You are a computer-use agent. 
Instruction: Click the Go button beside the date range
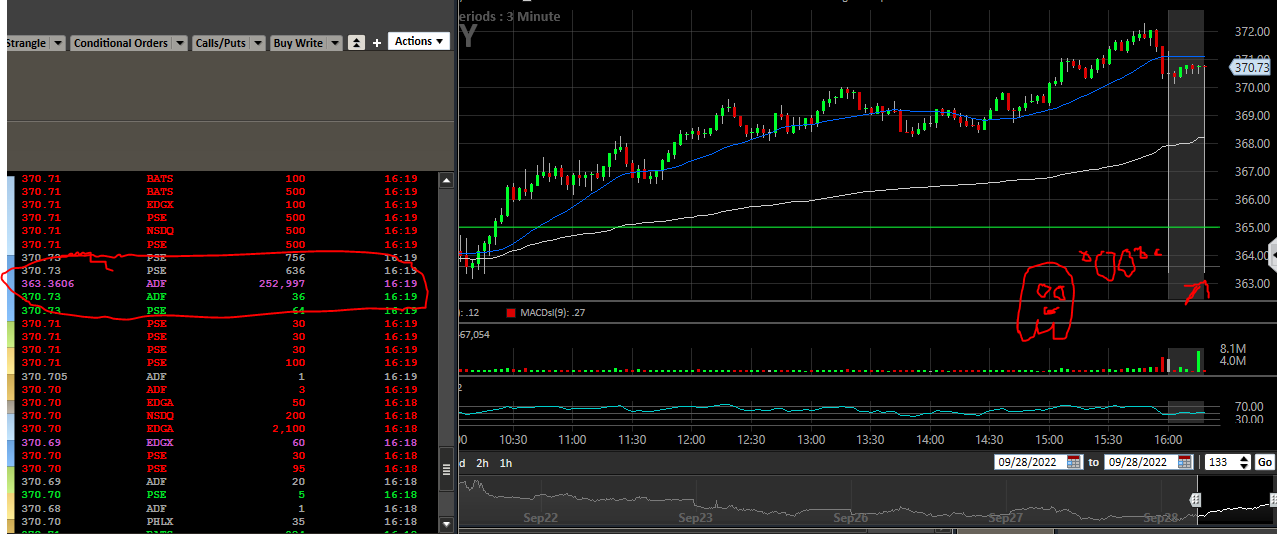(x=1265, y=462)
